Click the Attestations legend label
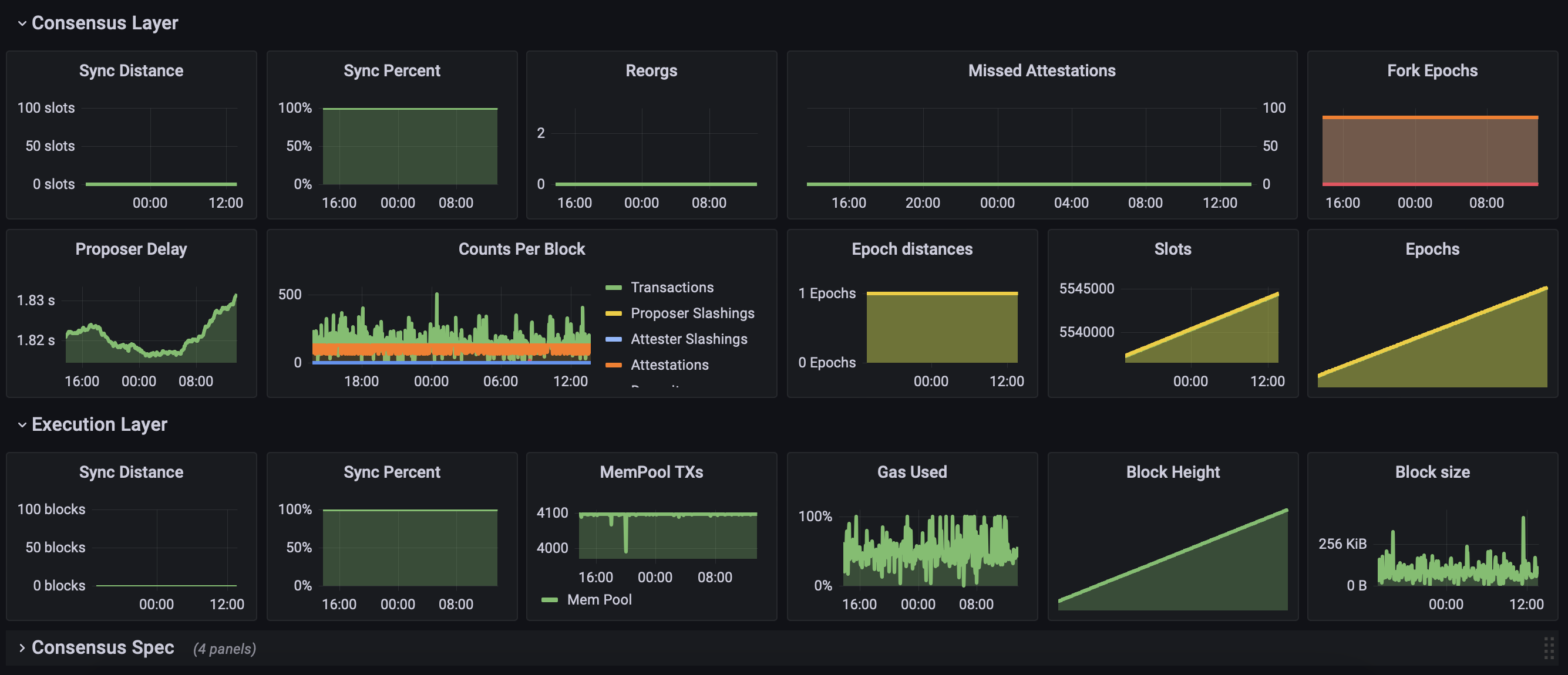1568x675 pixels. [x=669, y=365]
